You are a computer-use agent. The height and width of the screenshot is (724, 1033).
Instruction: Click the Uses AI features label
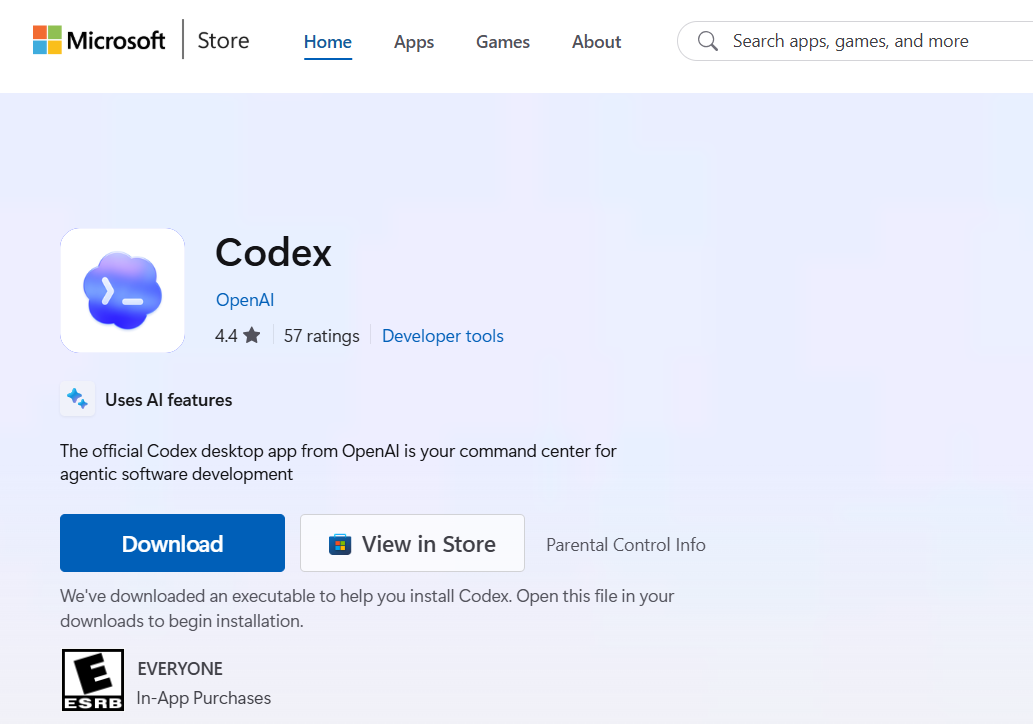tap(169, 400)
